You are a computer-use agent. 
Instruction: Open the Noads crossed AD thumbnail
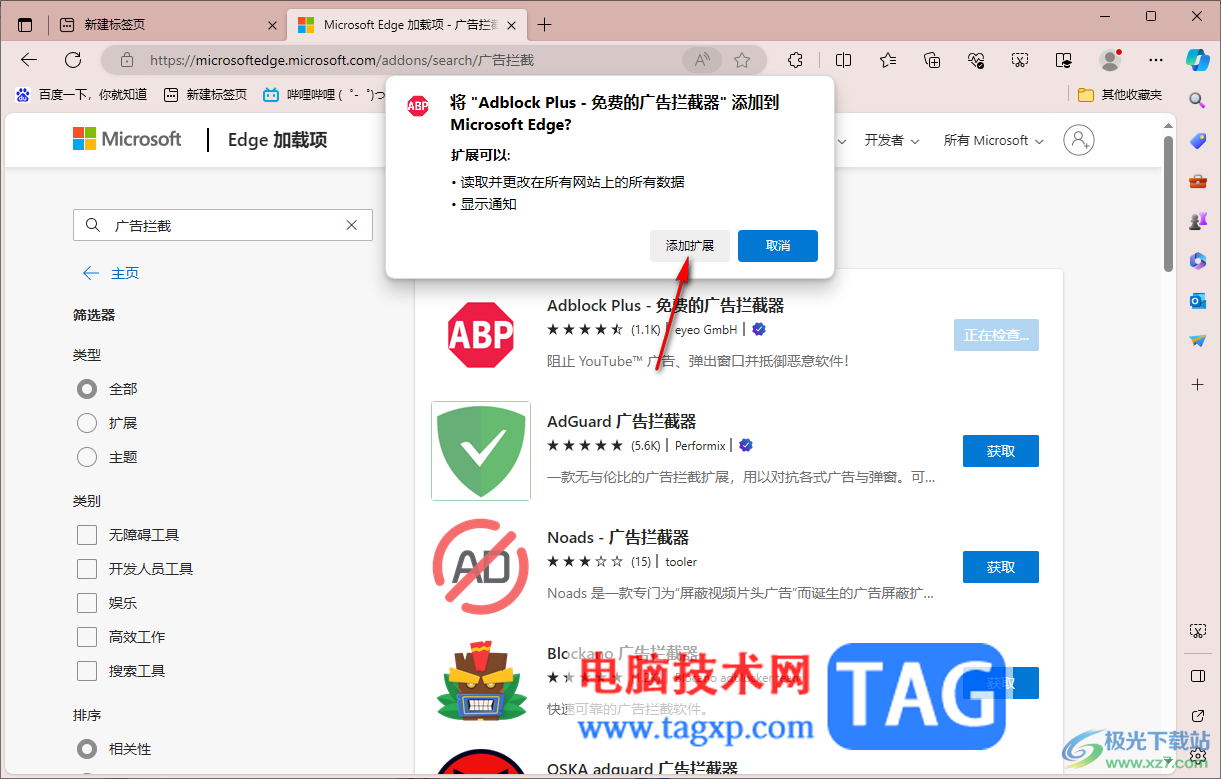pyautogui.click(x=481, y=567)
